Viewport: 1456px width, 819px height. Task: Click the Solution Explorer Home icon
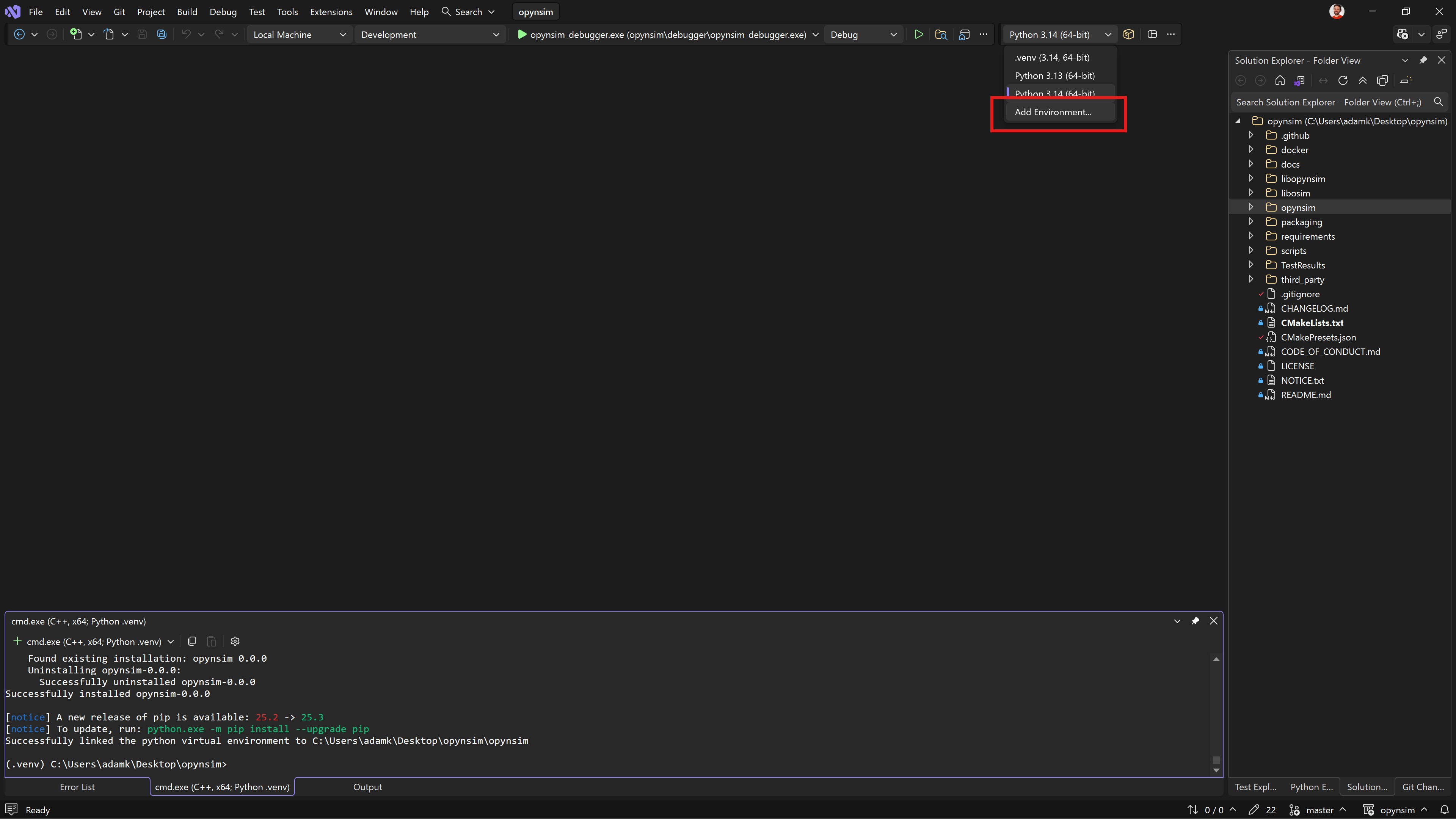click(1280, 80)
